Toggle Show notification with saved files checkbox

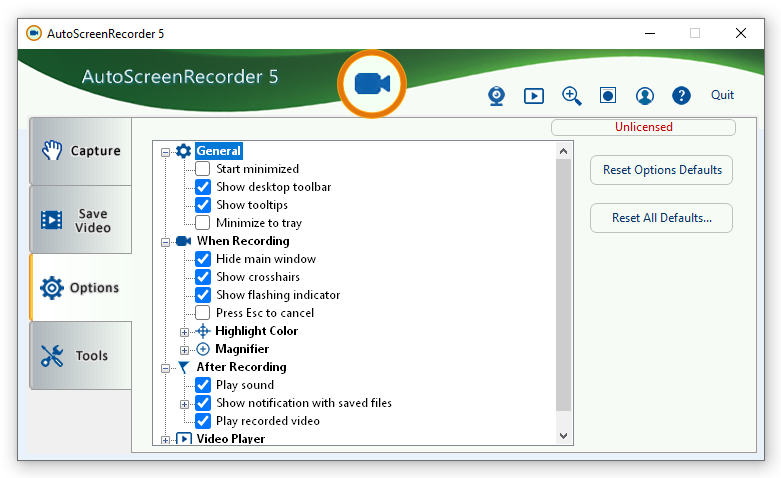[x=203, y=403]
